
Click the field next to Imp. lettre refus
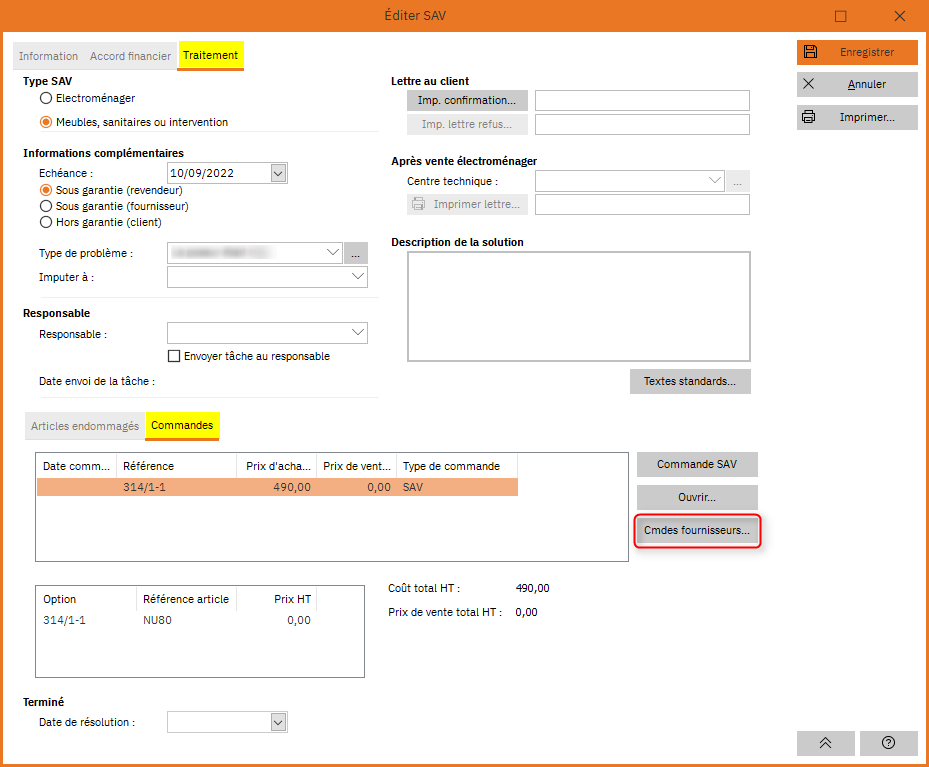642,124
